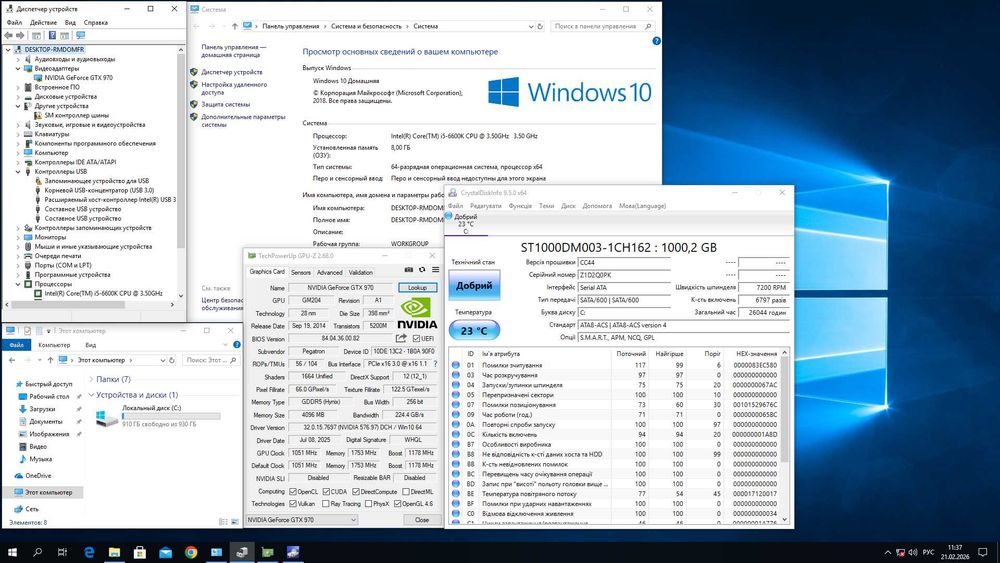Click the bus interface question mark in GPU-Z
This screenshot has height=563, width=1000.
pos(436,364)
